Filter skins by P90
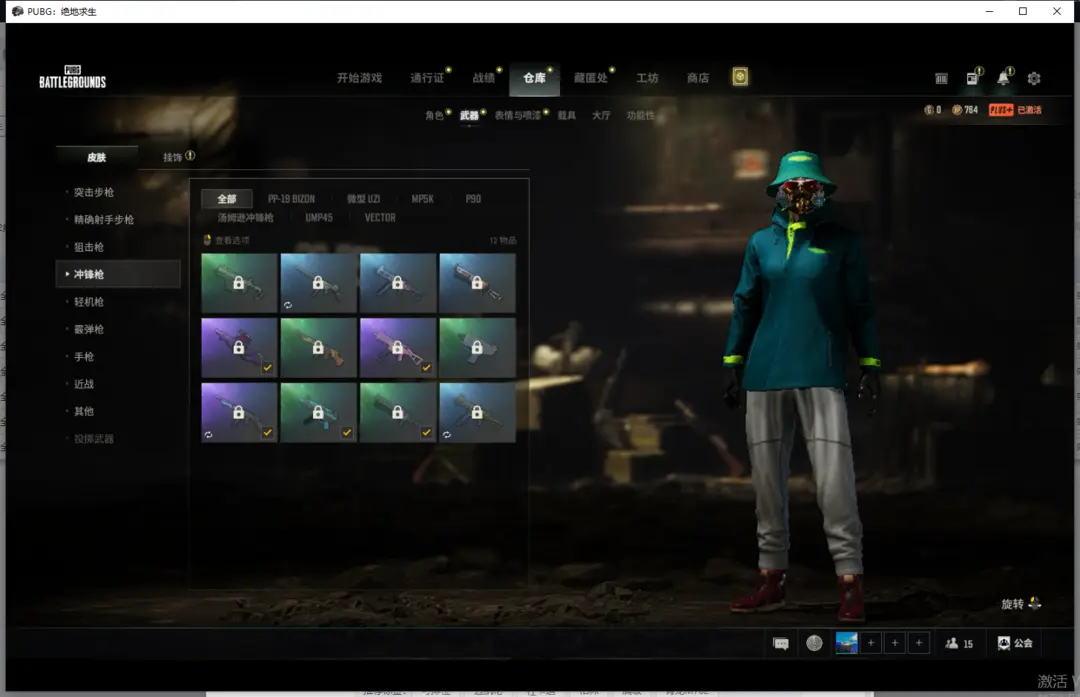This screenshot has width=1080, height=697. pyautogui.click(x=473, y=199)
